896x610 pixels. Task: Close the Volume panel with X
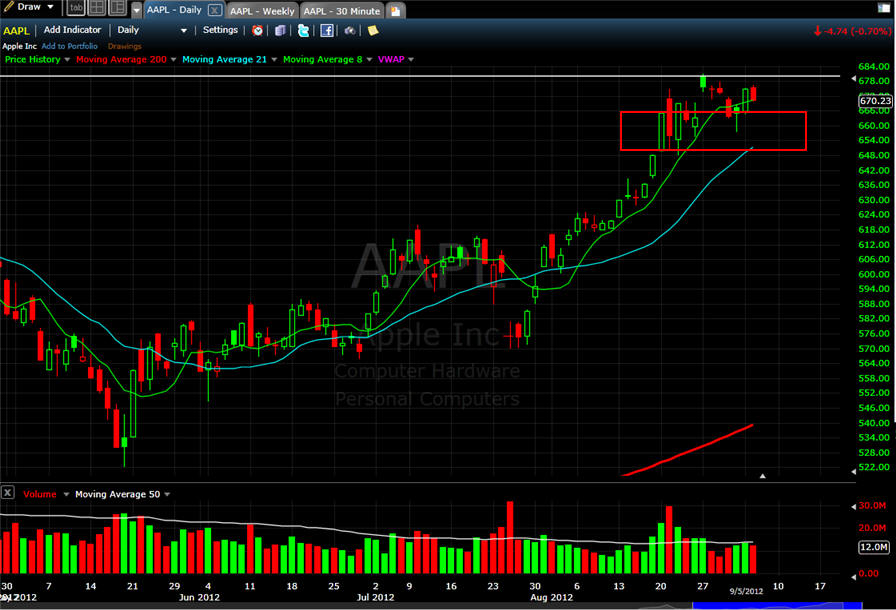coord(7,493)
